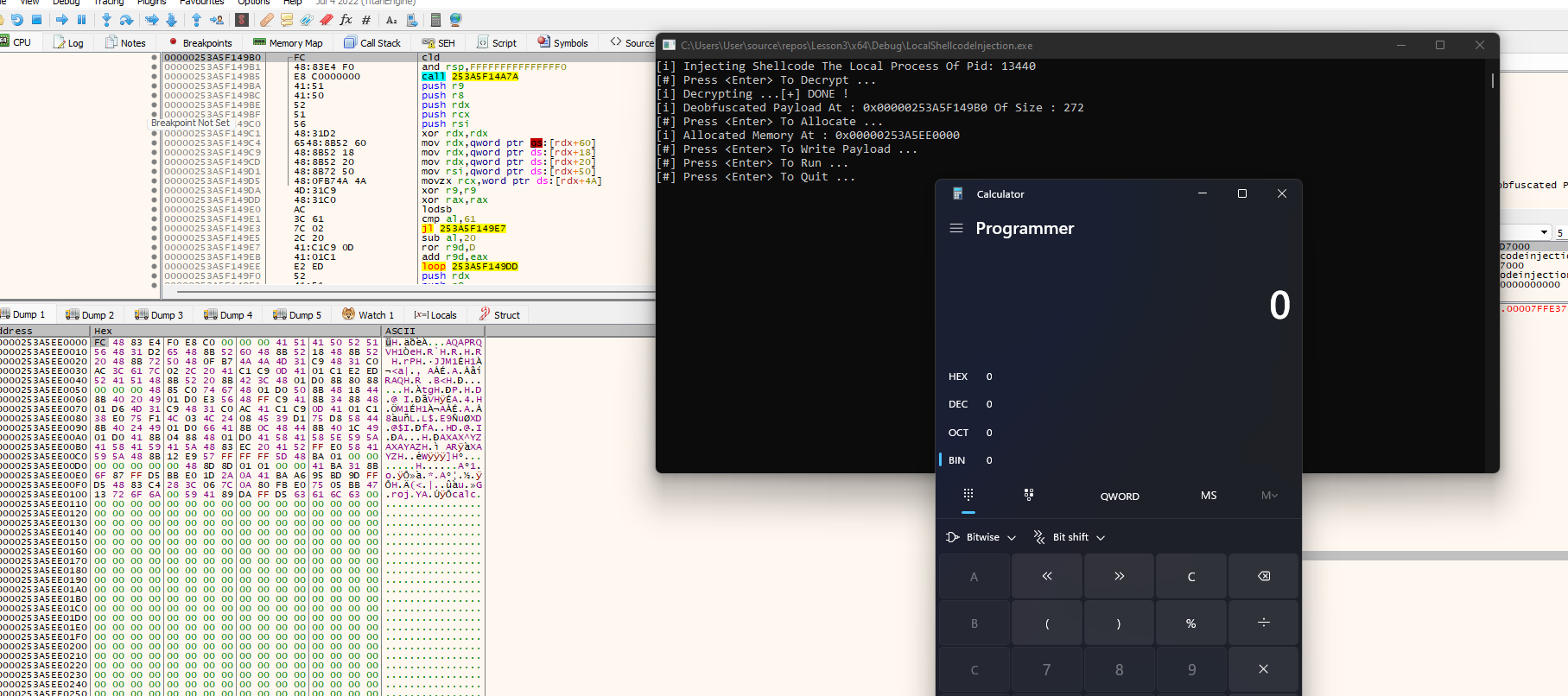The height and width of the screenshot is (696, 1568).
Task: Click the Step Into toolbar icon
Action: click(106, 19)
